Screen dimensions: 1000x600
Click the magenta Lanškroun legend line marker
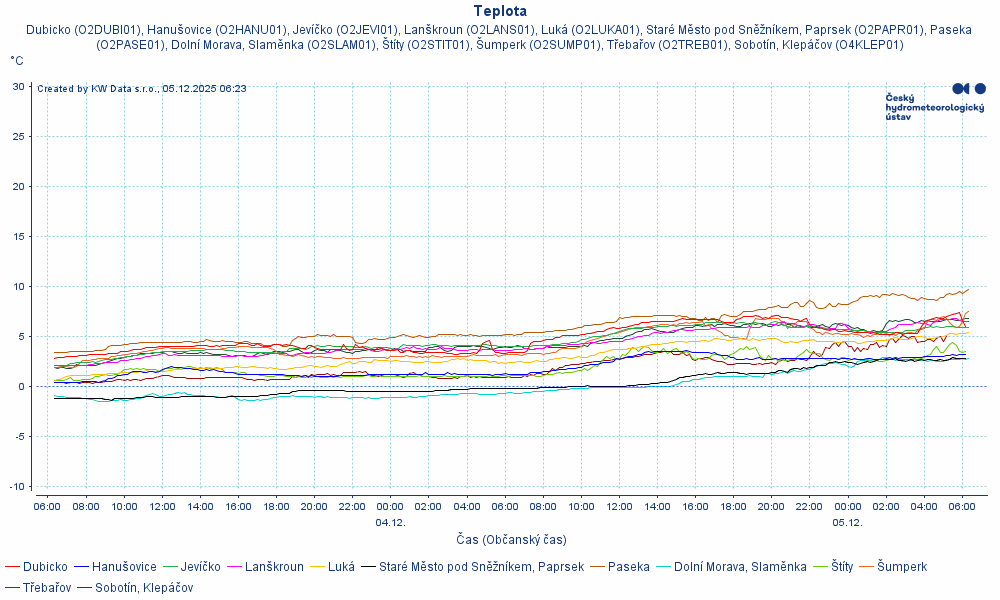235,567
